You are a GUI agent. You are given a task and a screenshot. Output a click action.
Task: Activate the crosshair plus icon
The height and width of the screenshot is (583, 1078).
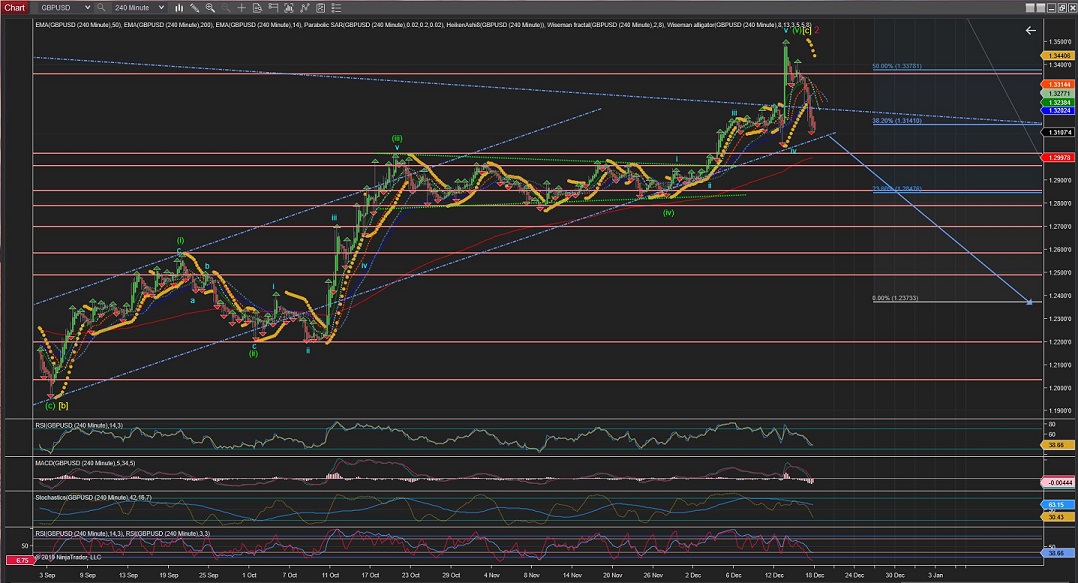pyautogui.click(x=241, y=8)
